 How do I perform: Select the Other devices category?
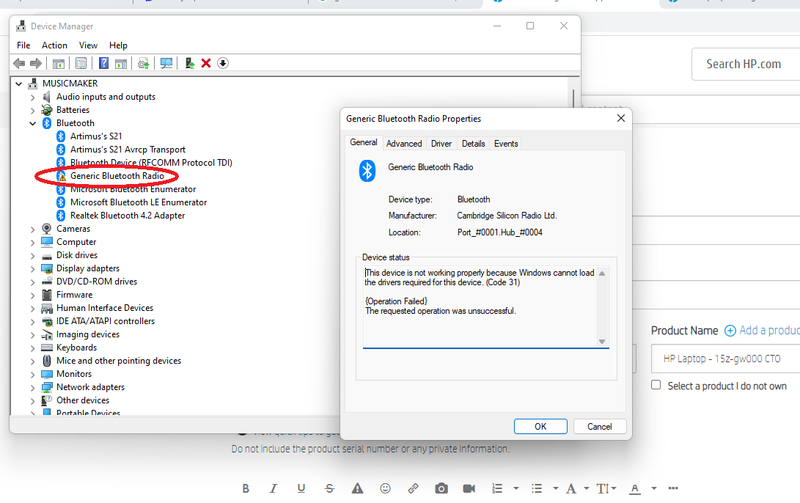click(83, 401)
